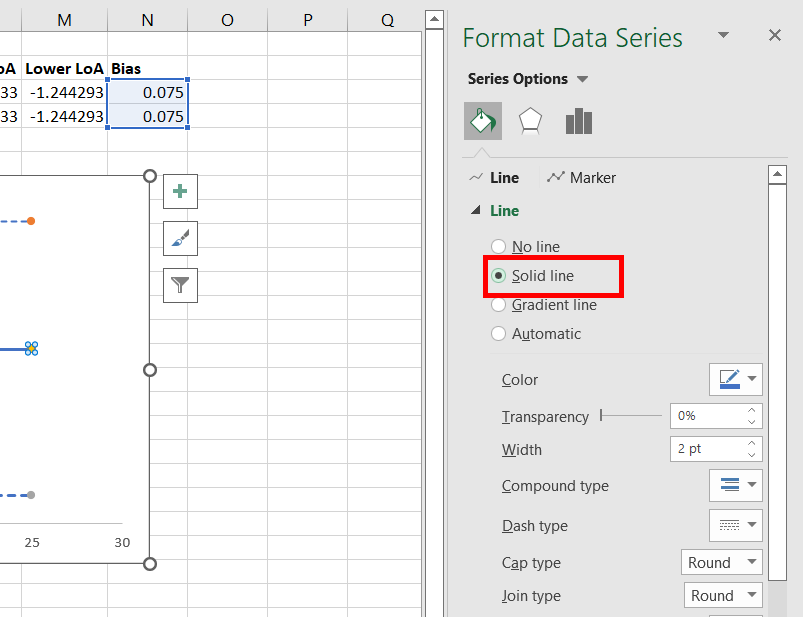Close the Format Data Series pane
Screen dimensions: 803x617
(774, 36)
